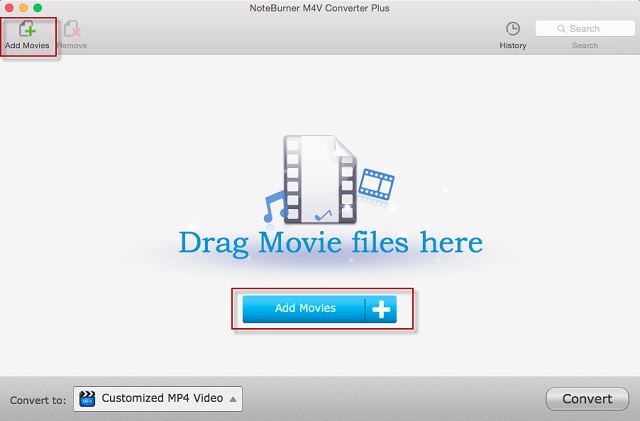This screenshot has height=421, width=640.
Task: Minimize the window with the yellow button
Action: 23,7
